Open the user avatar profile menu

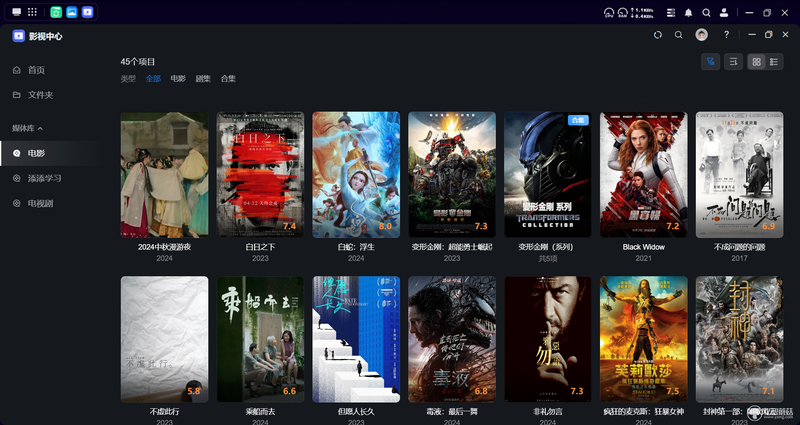(x=702, y=35)
